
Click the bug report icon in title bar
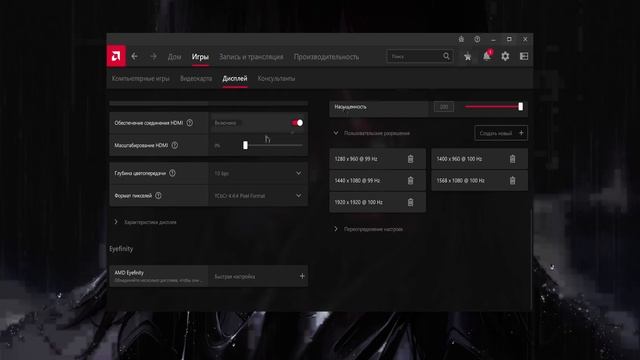pos(461,39)
